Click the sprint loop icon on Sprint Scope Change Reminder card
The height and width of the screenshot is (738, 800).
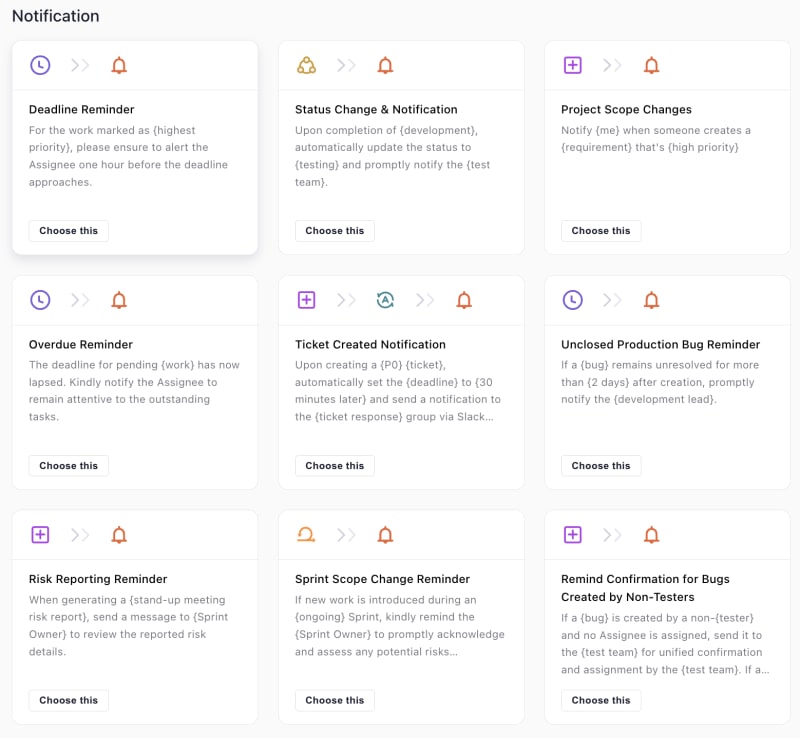[306, 534]
